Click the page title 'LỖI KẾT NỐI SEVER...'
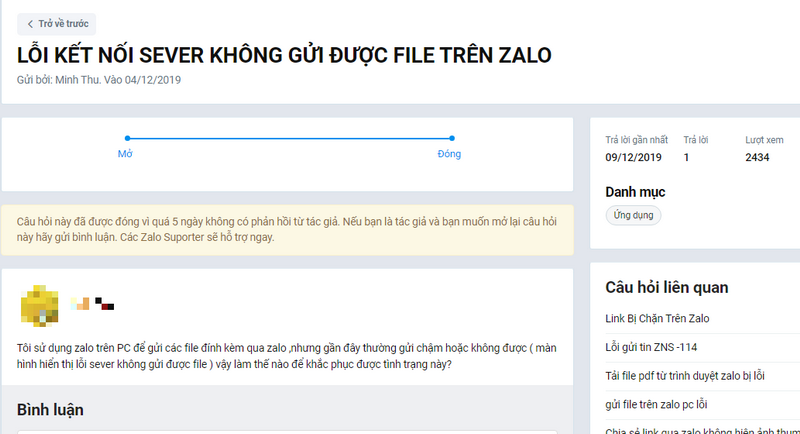The image size is (800, 434). pos(284,55)
